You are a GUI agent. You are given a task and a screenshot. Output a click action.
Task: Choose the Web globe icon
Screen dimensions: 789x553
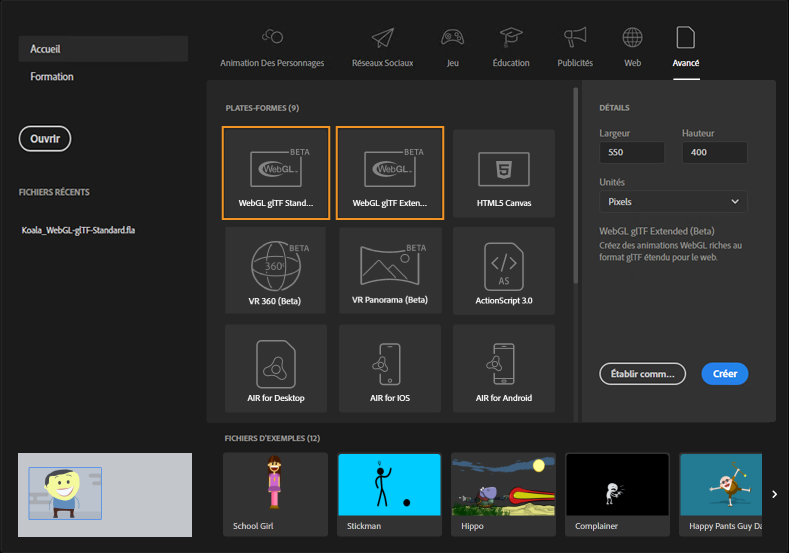633,37
